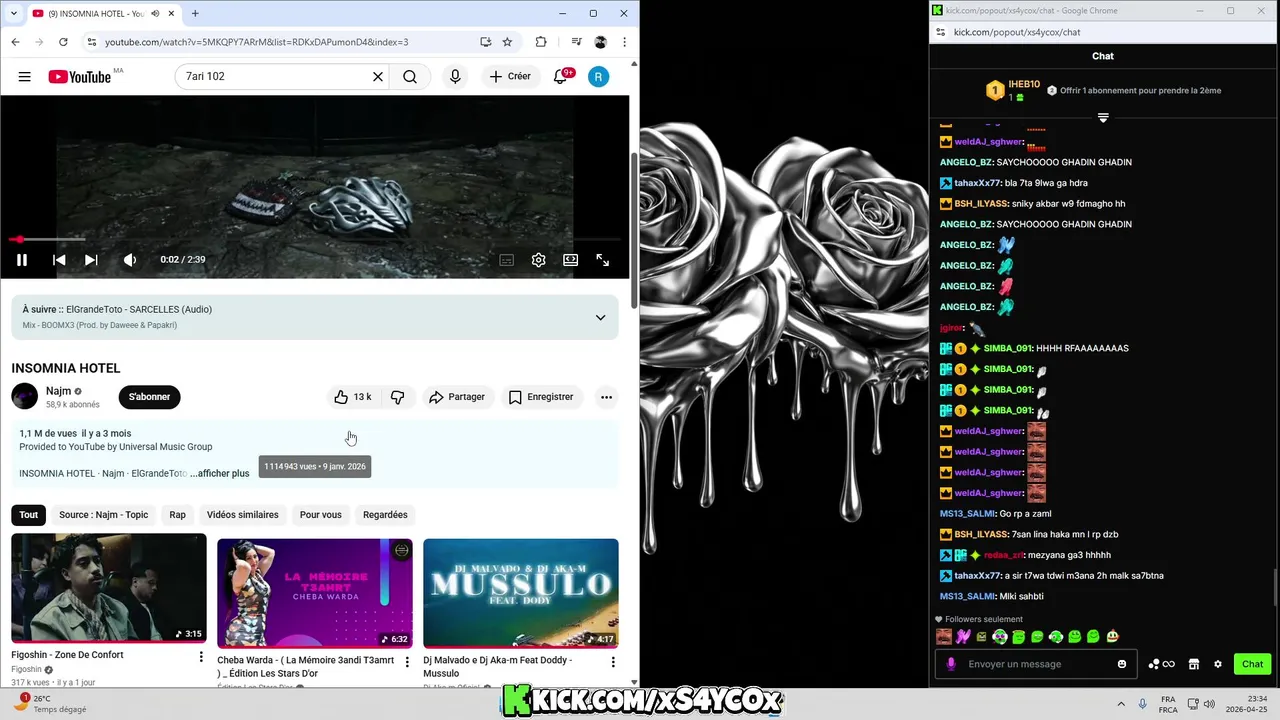This screenshot has width=1280, height=720.
Task: Toggle subtitles in the video player
Action: tap(507, 260)
